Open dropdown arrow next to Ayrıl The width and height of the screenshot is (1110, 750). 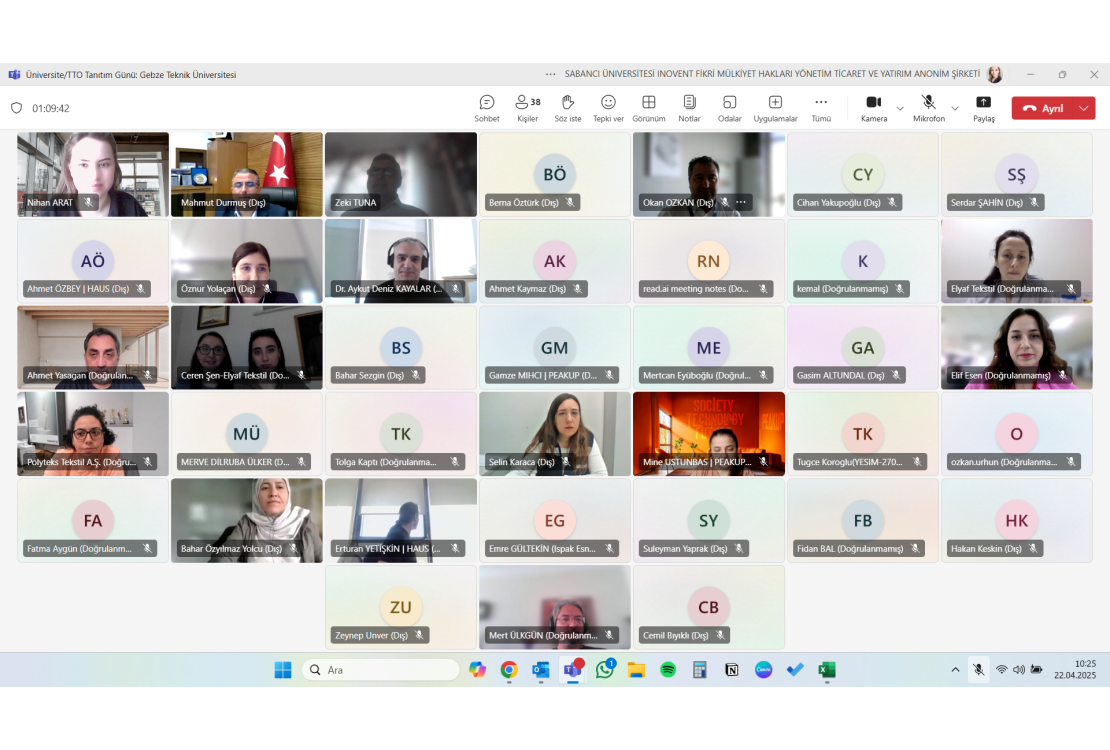coord(1084,108)
